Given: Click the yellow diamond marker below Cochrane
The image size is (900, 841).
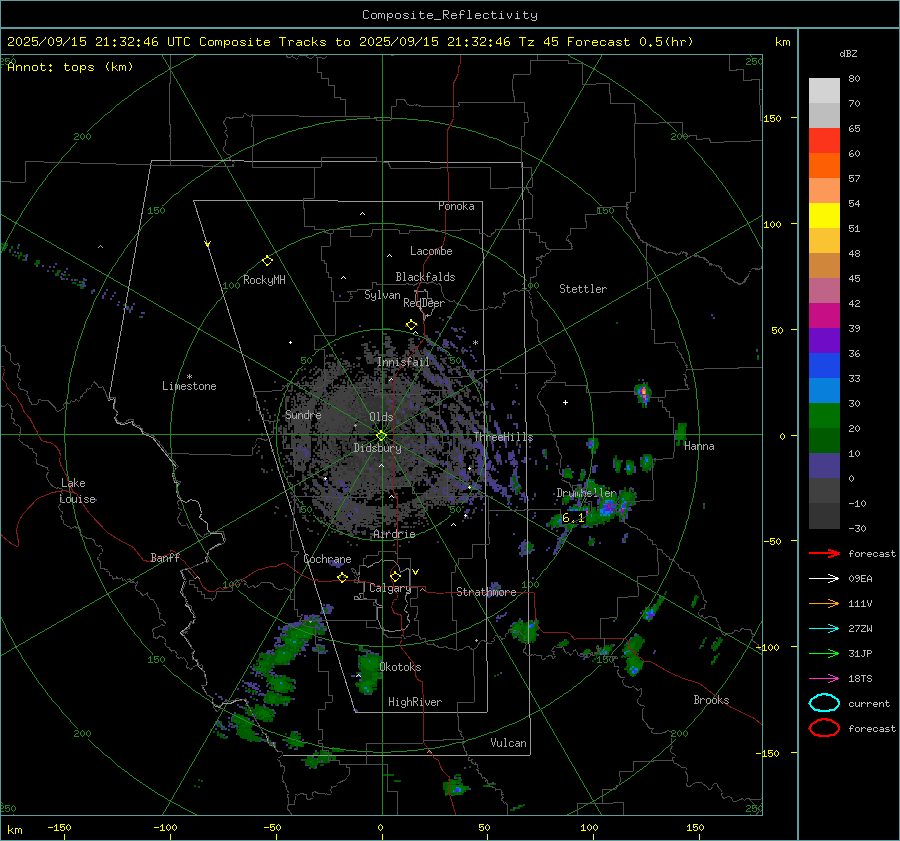Looking at the screenshot, I should tap(343, 577).
